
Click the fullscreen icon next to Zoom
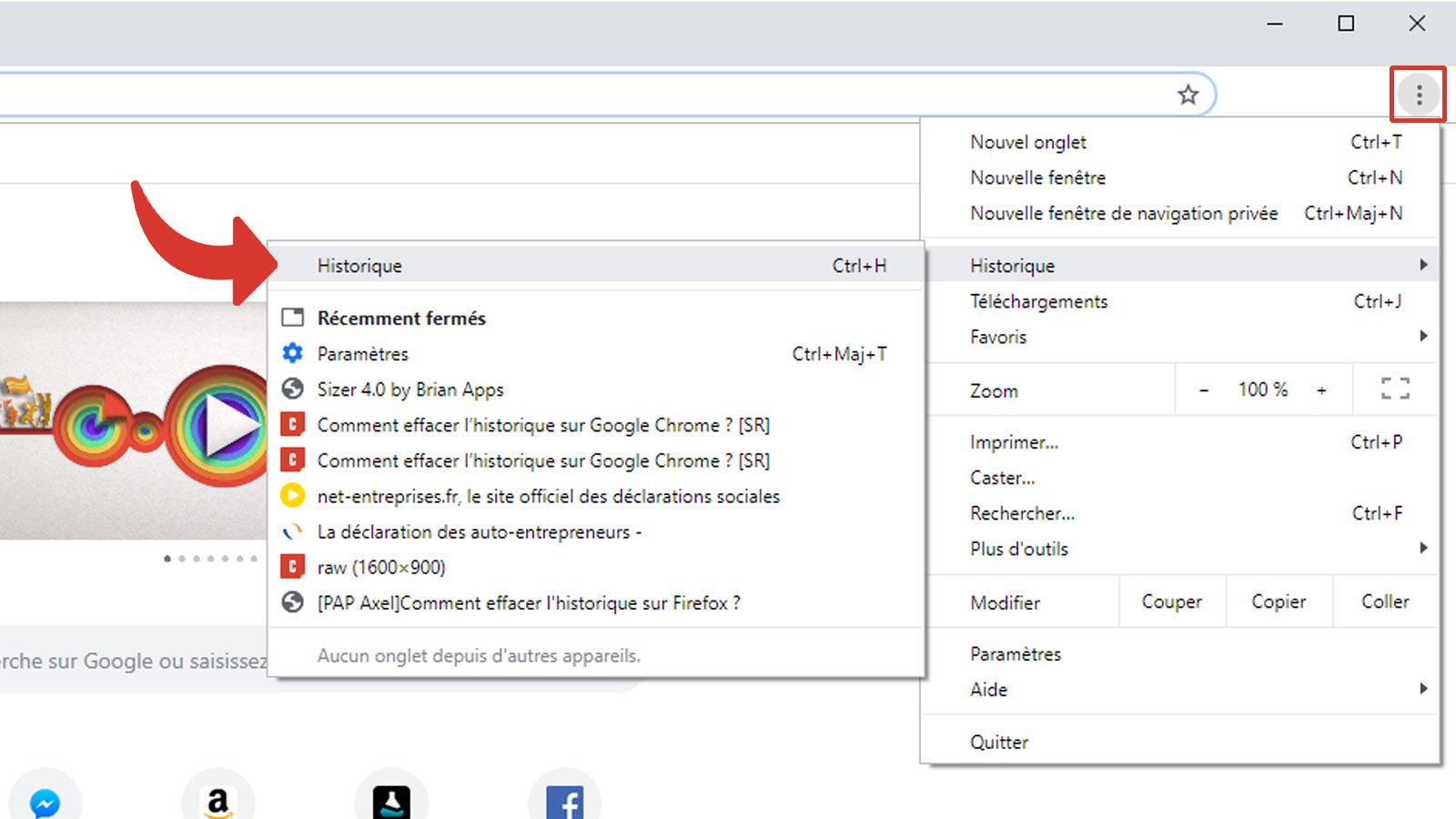[1394, 389]
